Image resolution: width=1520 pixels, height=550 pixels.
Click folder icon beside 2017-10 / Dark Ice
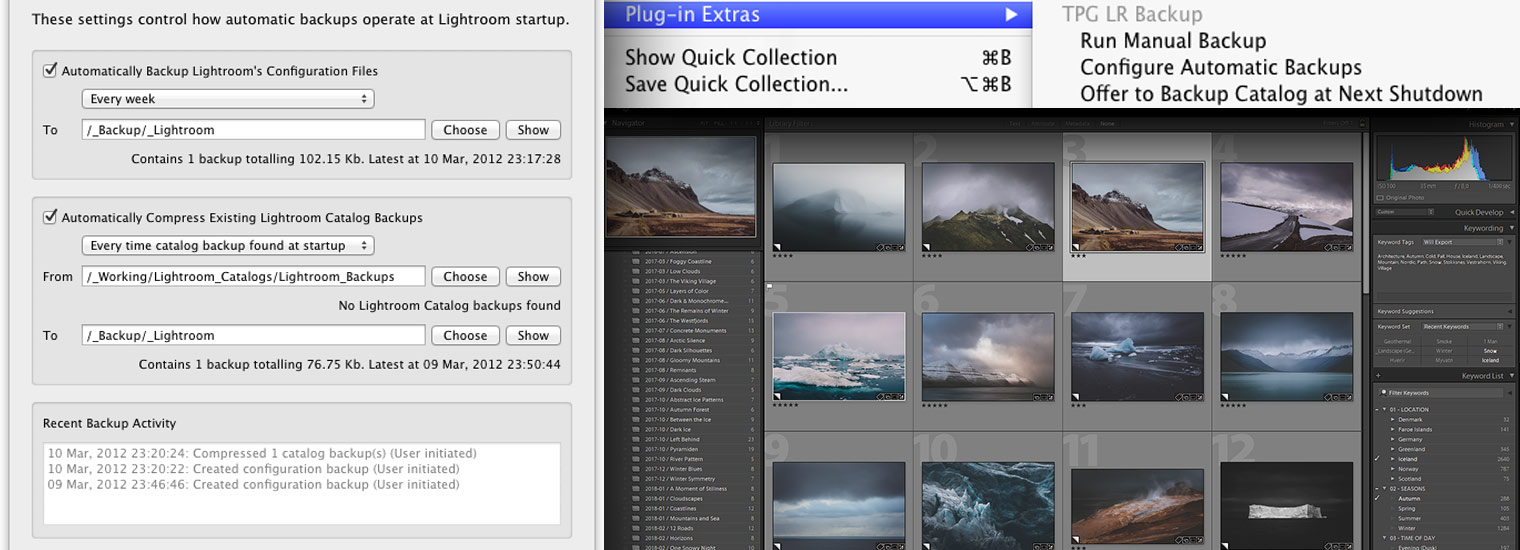coord(634,429)
